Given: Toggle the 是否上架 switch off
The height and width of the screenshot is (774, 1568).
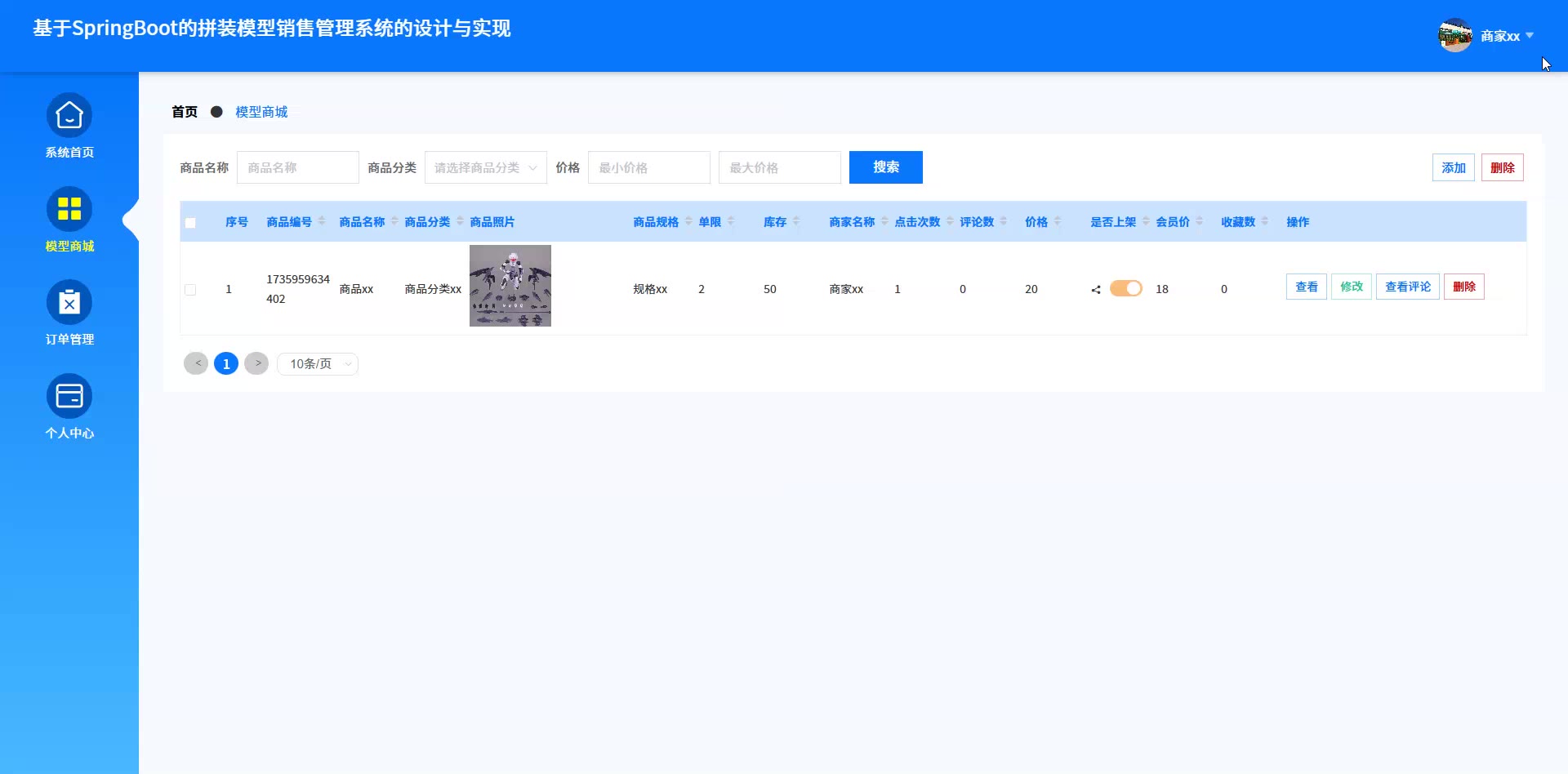Looking at the screenshot, I should (1125, 288).
